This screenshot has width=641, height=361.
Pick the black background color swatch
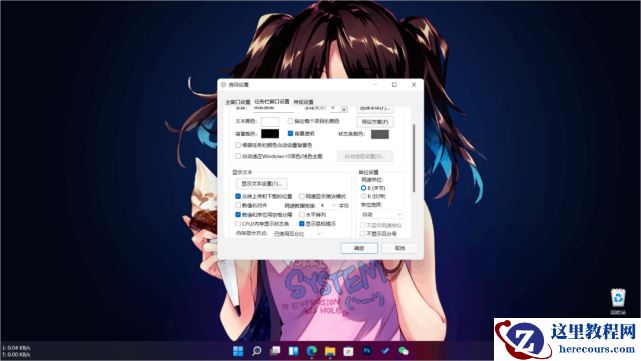pyautogui.click(x=270, y=134)
